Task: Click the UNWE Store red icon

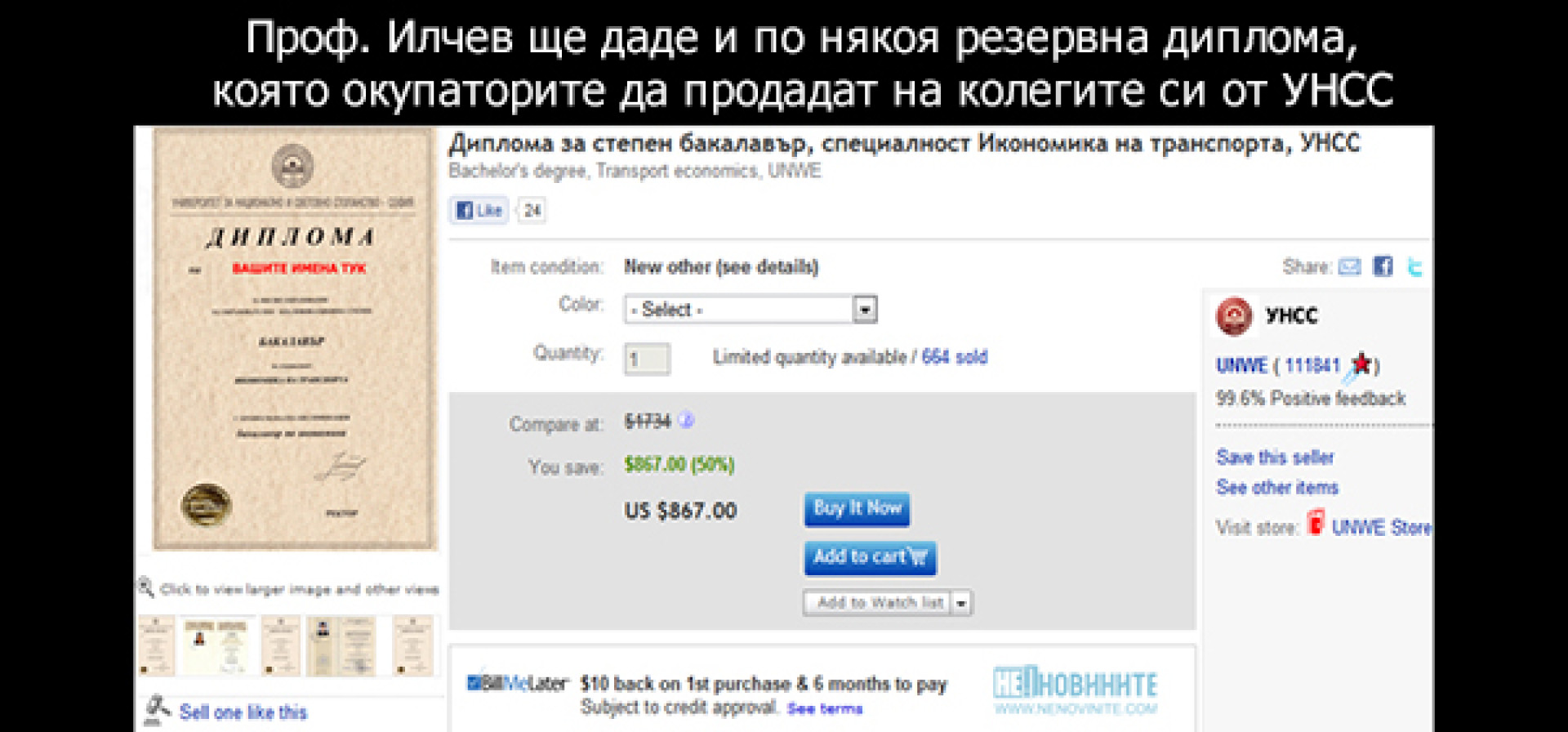Action: click(1315, 522)
